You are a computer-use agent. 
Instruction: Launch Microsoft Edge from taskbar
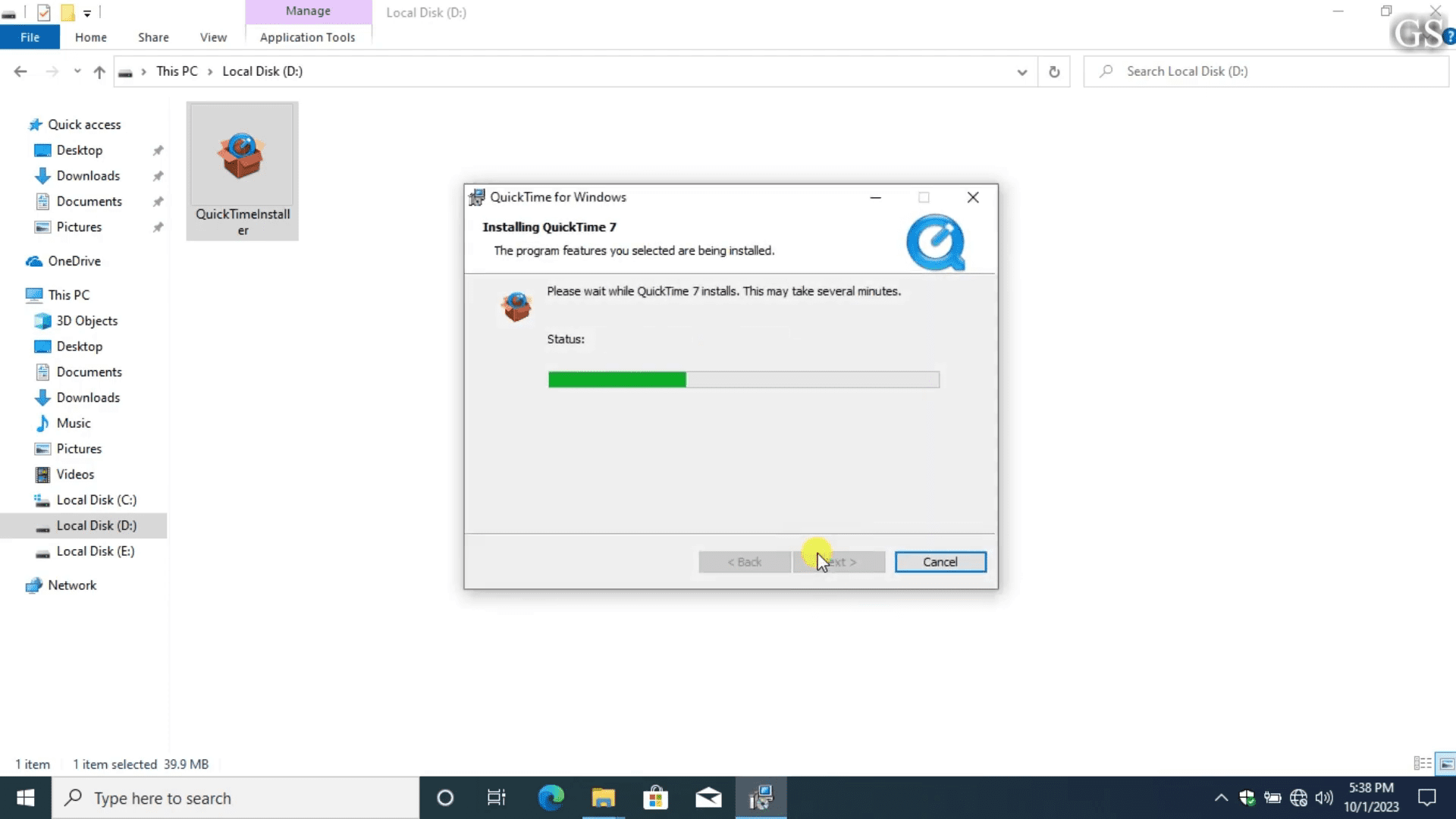coord(551,798)
